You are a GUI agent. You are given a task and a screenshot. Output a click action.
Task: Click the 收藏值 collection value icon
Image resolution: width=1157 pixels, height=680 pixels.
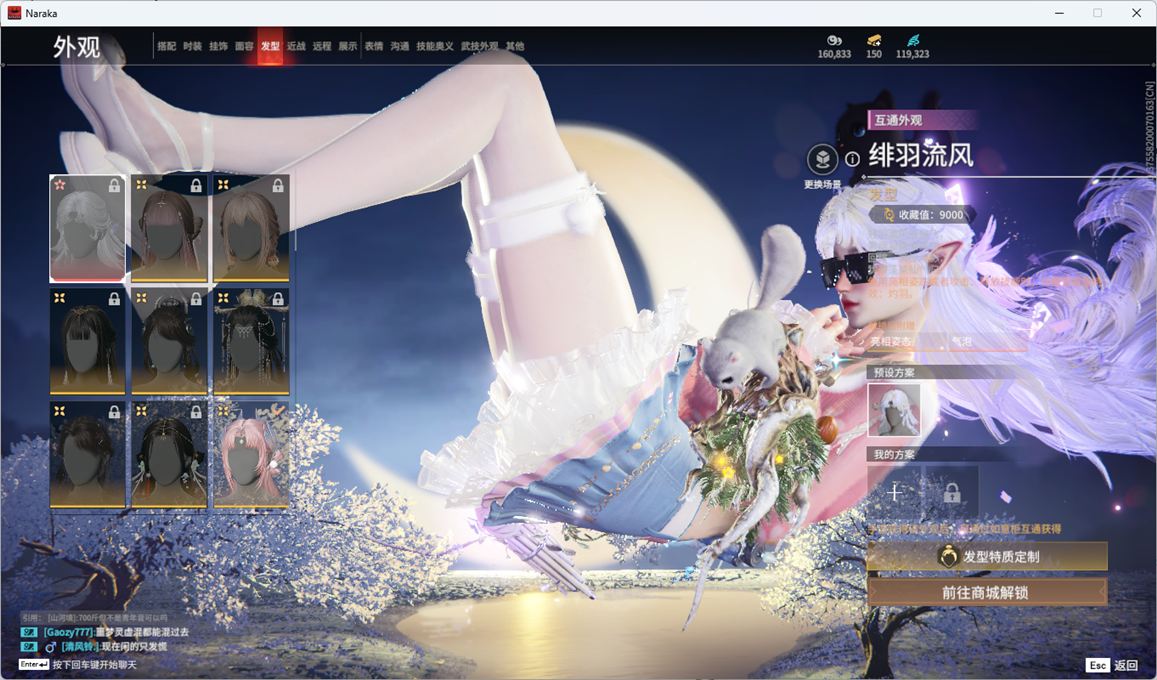click(888, 215)
